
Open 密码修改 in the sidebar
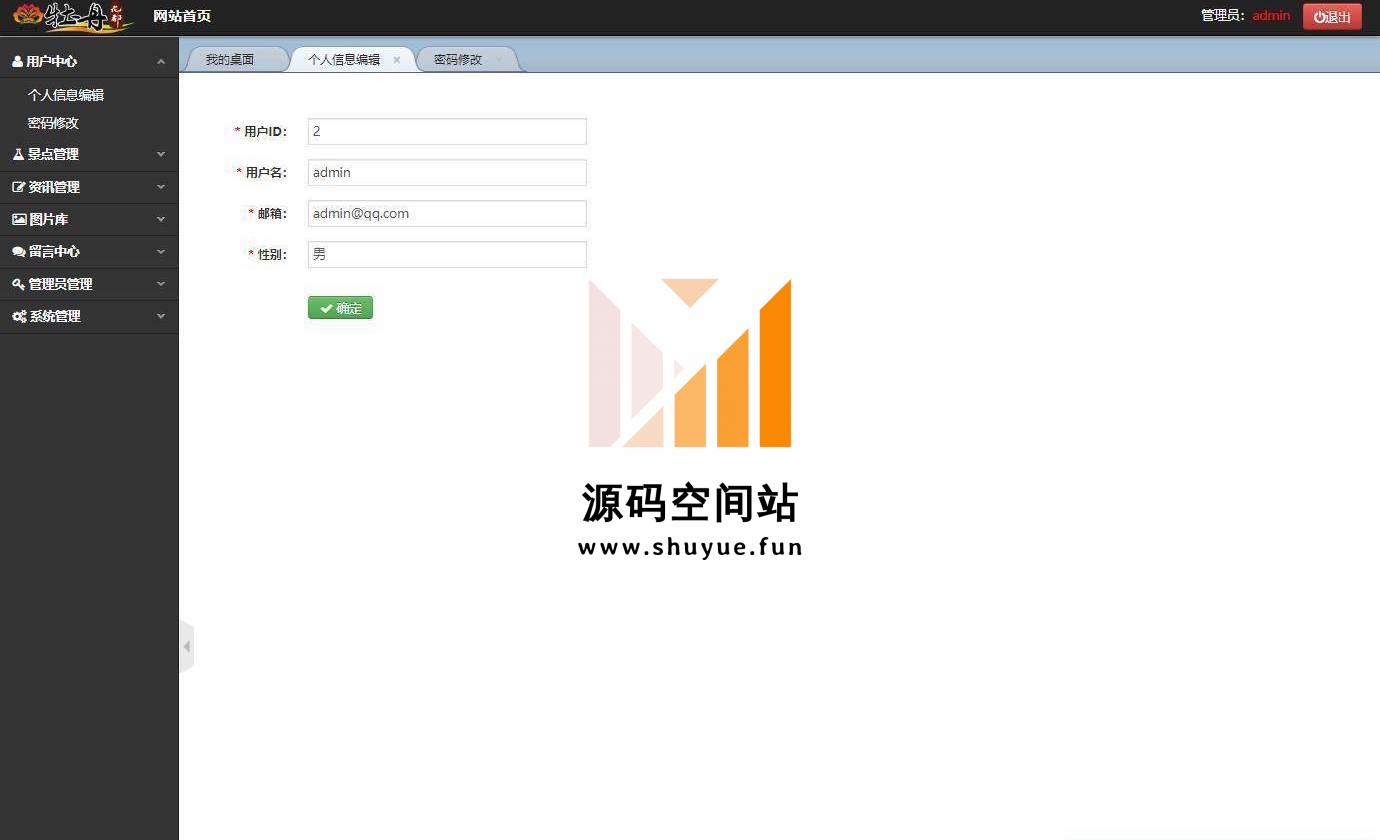53,123
